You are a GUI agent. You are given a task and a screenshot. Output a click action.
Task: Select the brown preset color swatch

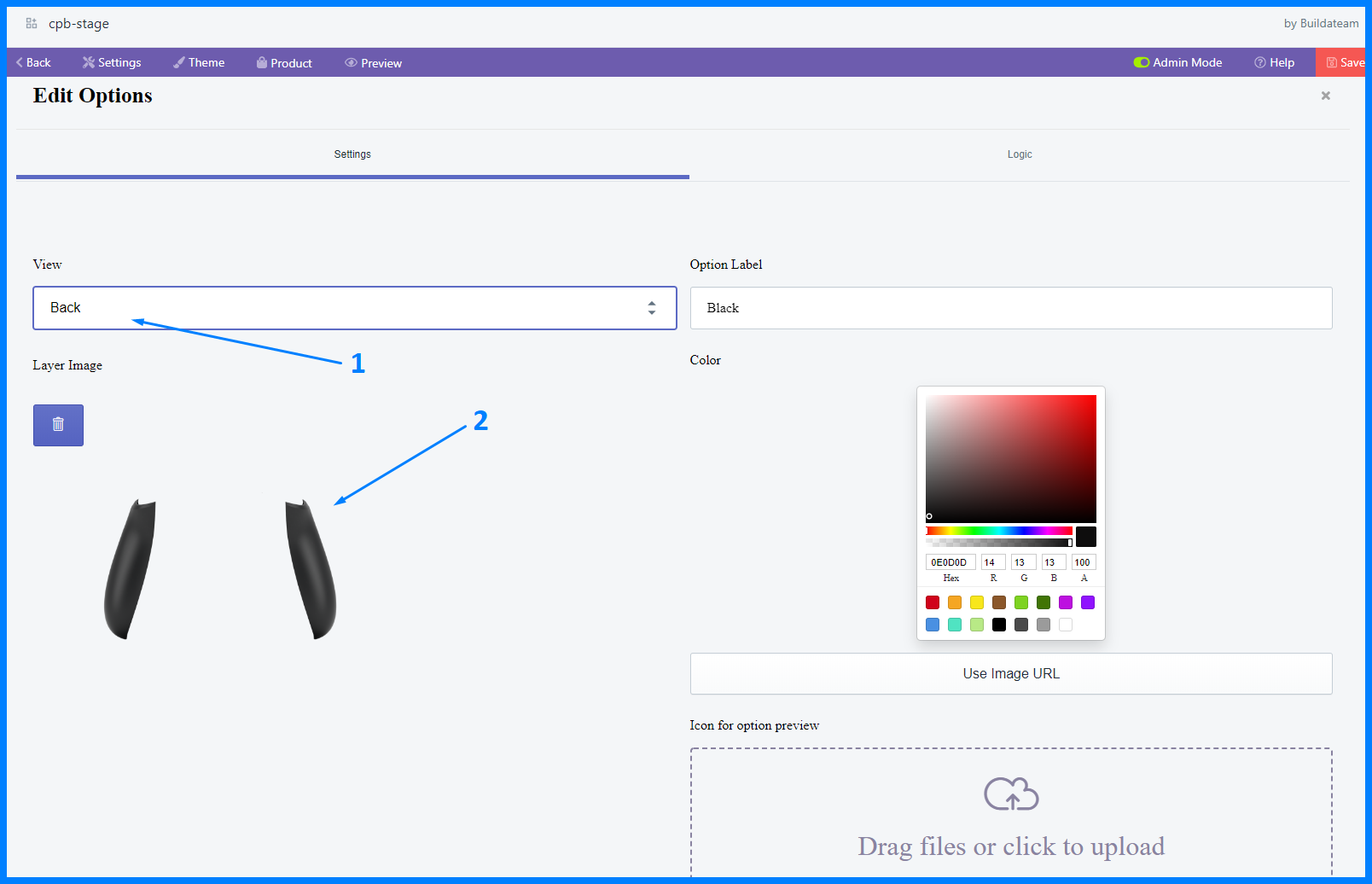point(999,602)
